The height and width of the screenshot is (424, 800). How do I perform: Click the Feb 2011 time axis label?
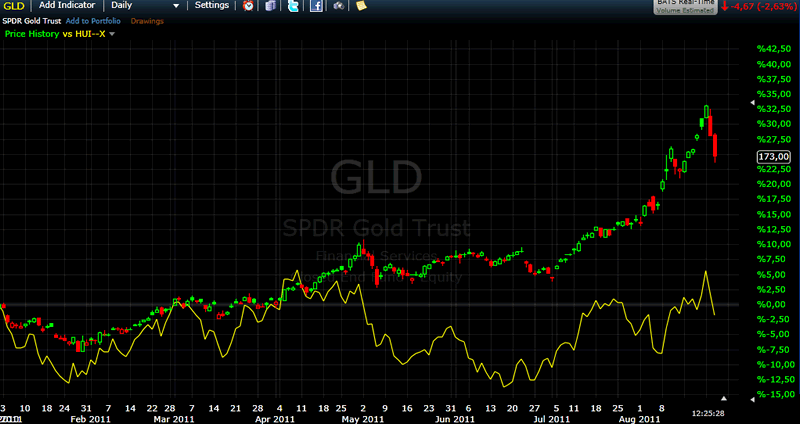pos(91,419)
